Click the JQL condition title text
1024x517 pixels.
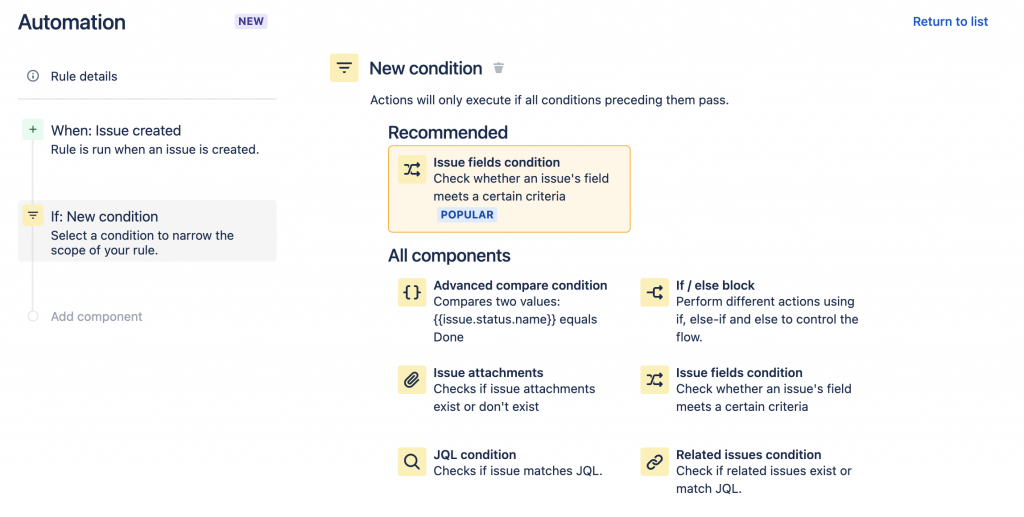tap(475, 454)
